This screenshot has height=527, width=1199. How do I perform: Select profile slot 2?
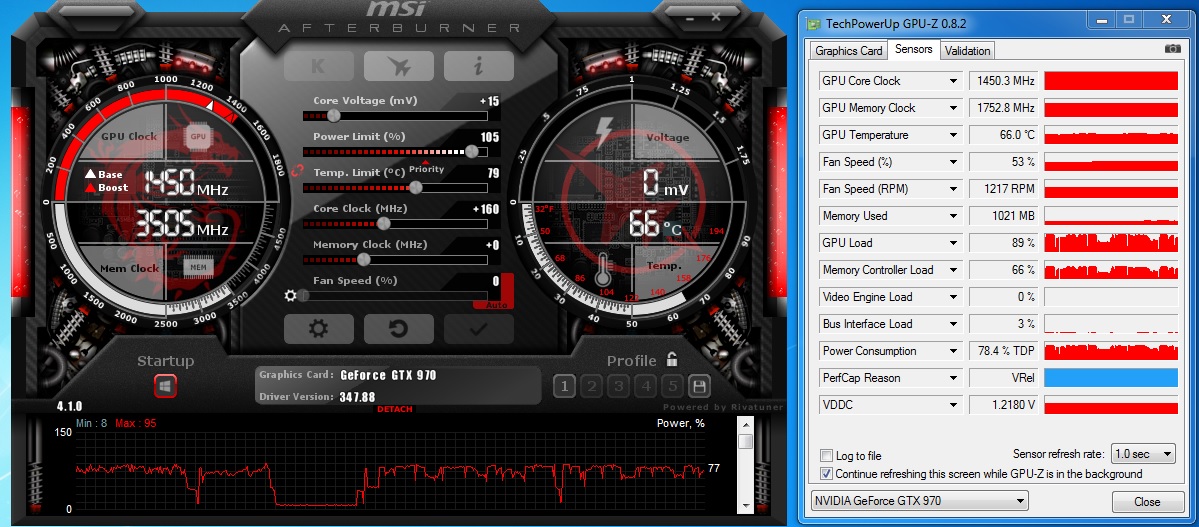[592, 386]
